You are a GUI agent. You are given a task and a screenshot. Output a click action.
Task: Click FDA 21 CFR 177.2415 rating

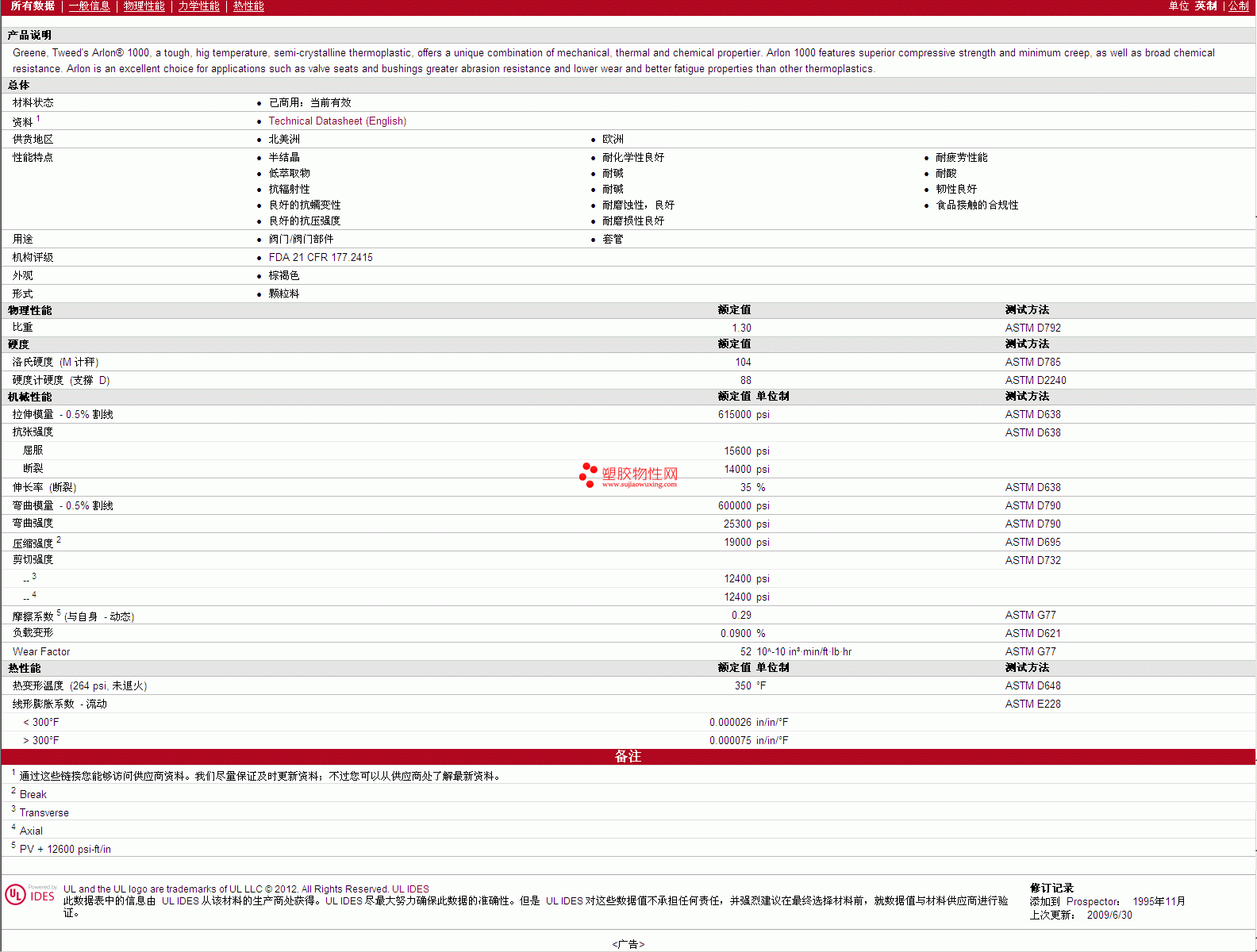point(321,258)
